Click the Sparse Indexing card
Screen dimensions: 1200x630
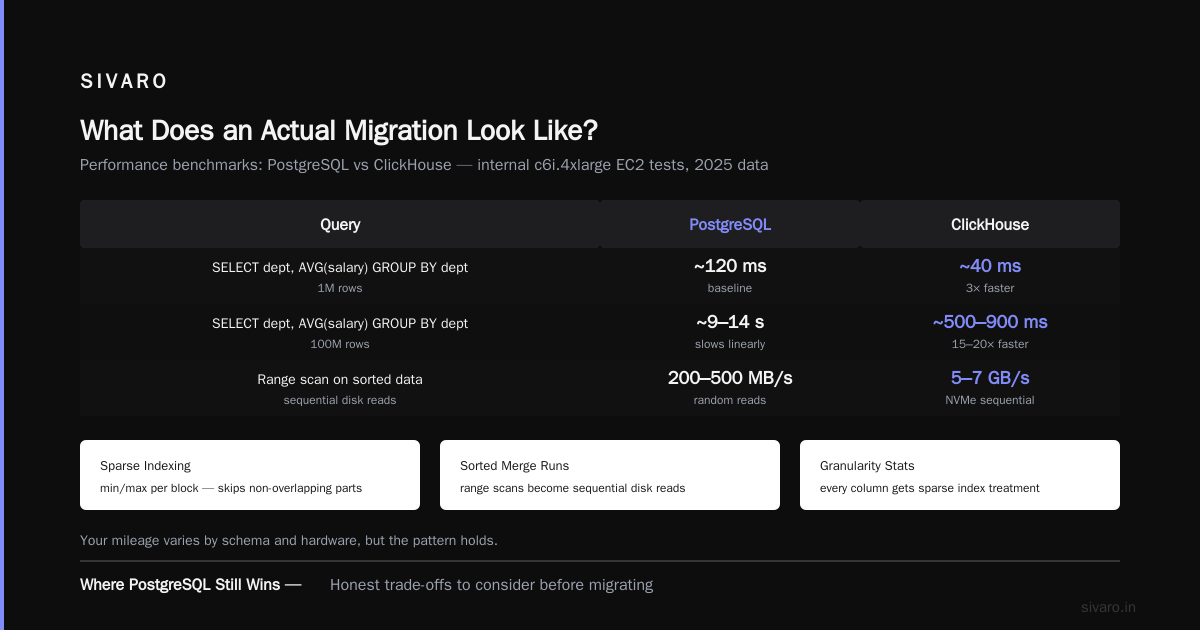click(x=250, y=475)
